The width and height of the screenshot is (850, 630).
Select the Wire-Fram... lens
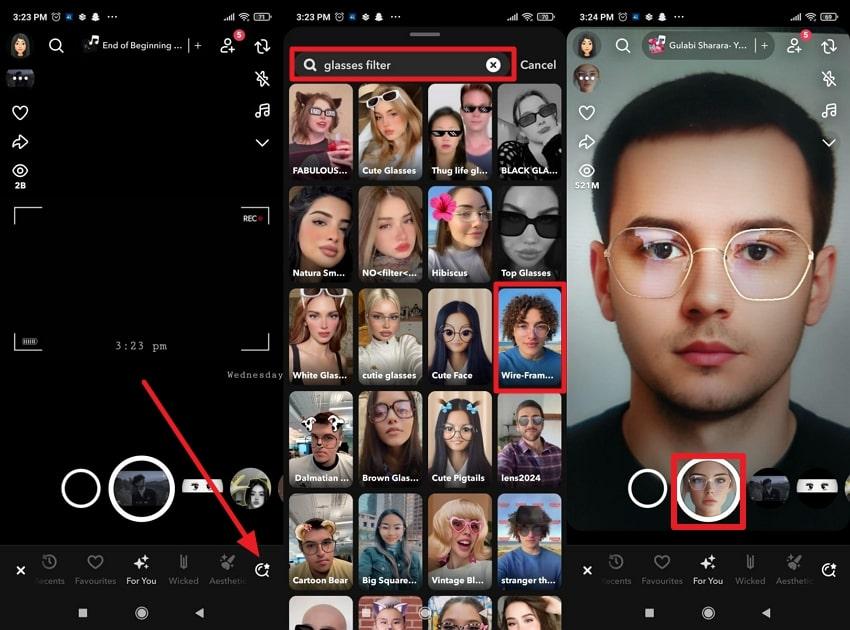coord(529,337)
